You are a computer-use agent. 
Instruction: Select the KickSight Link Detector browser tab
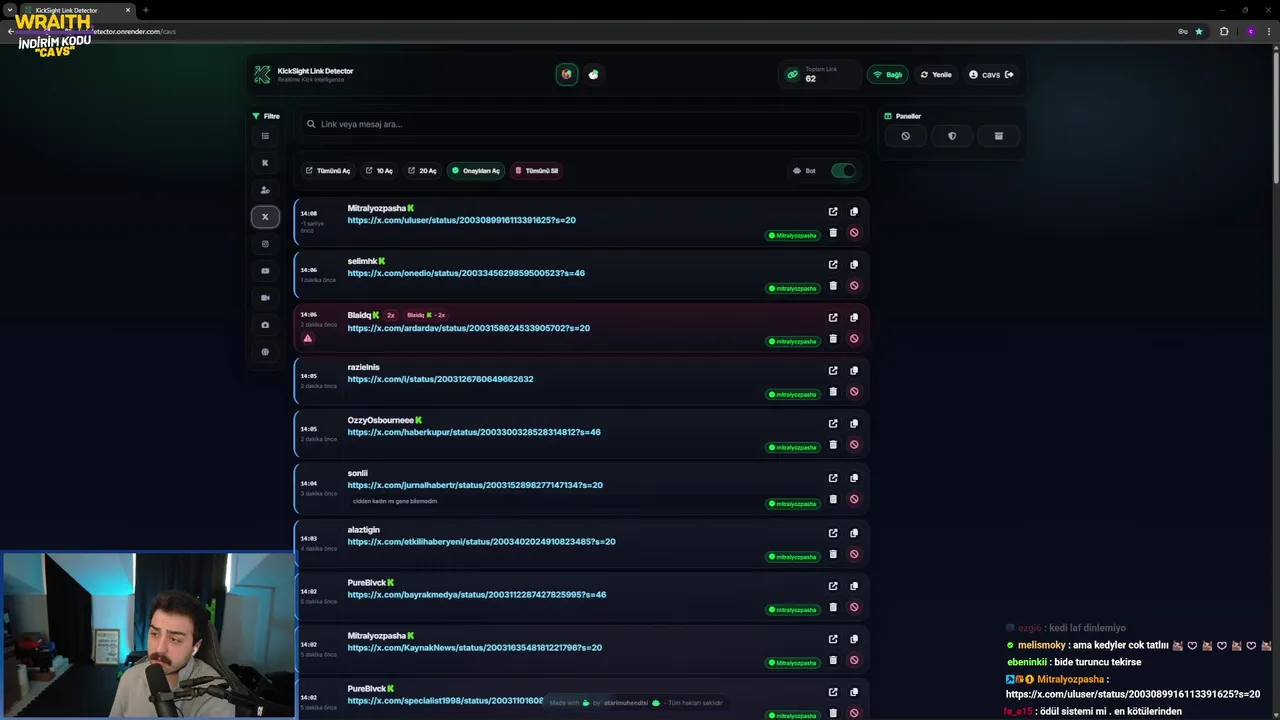[76, 10]
